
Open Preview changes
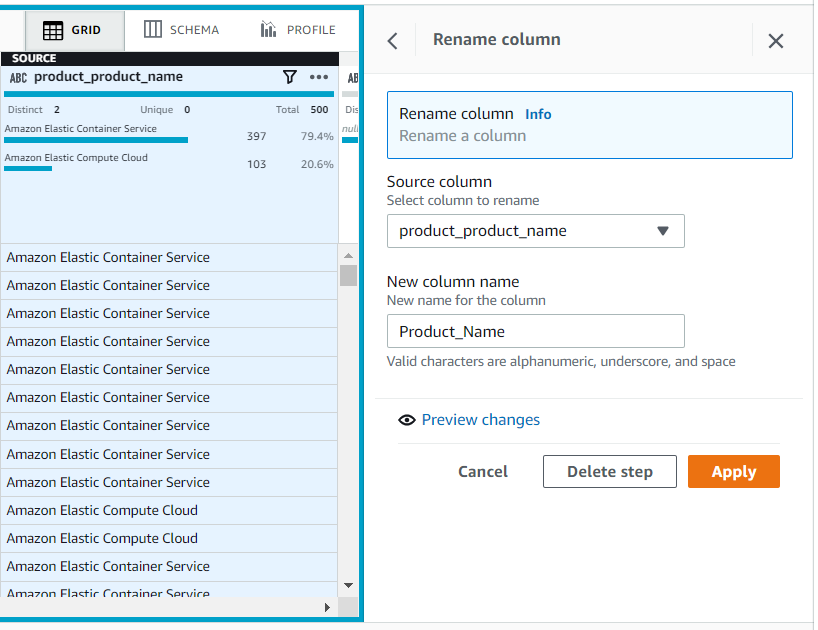click(x=480, y=420)
